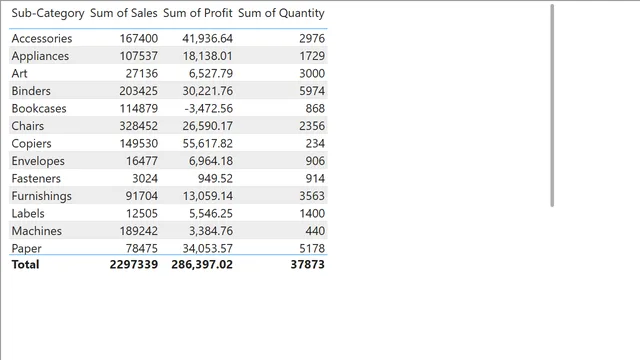Click Copiers quantity 234
The image size is (640, 360).
pyautogui.click(x=315, y=144)
